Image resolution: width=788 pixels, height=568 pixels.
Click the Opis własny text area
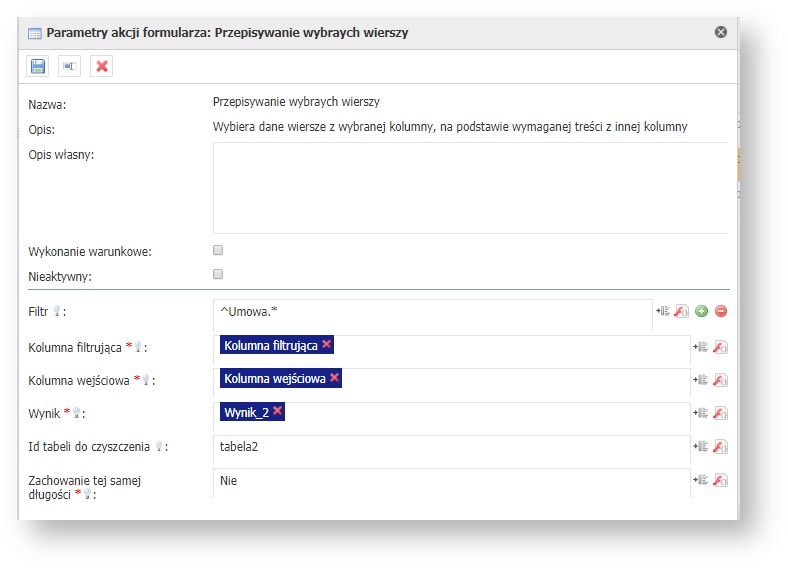coord(470,188)
